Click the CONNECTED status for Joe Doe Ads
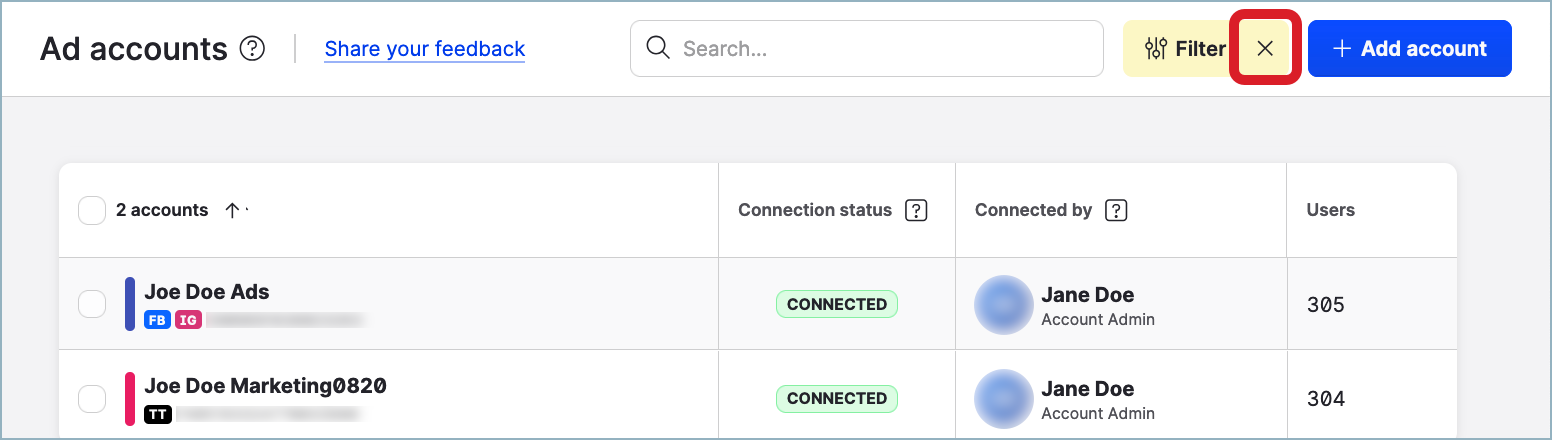Image resolution: width=1552 pixels, height=440 pixels. (836, 304)
